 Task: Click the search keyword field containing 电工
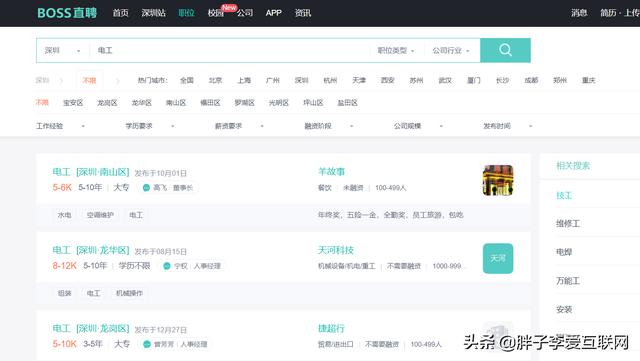[229, 51]
